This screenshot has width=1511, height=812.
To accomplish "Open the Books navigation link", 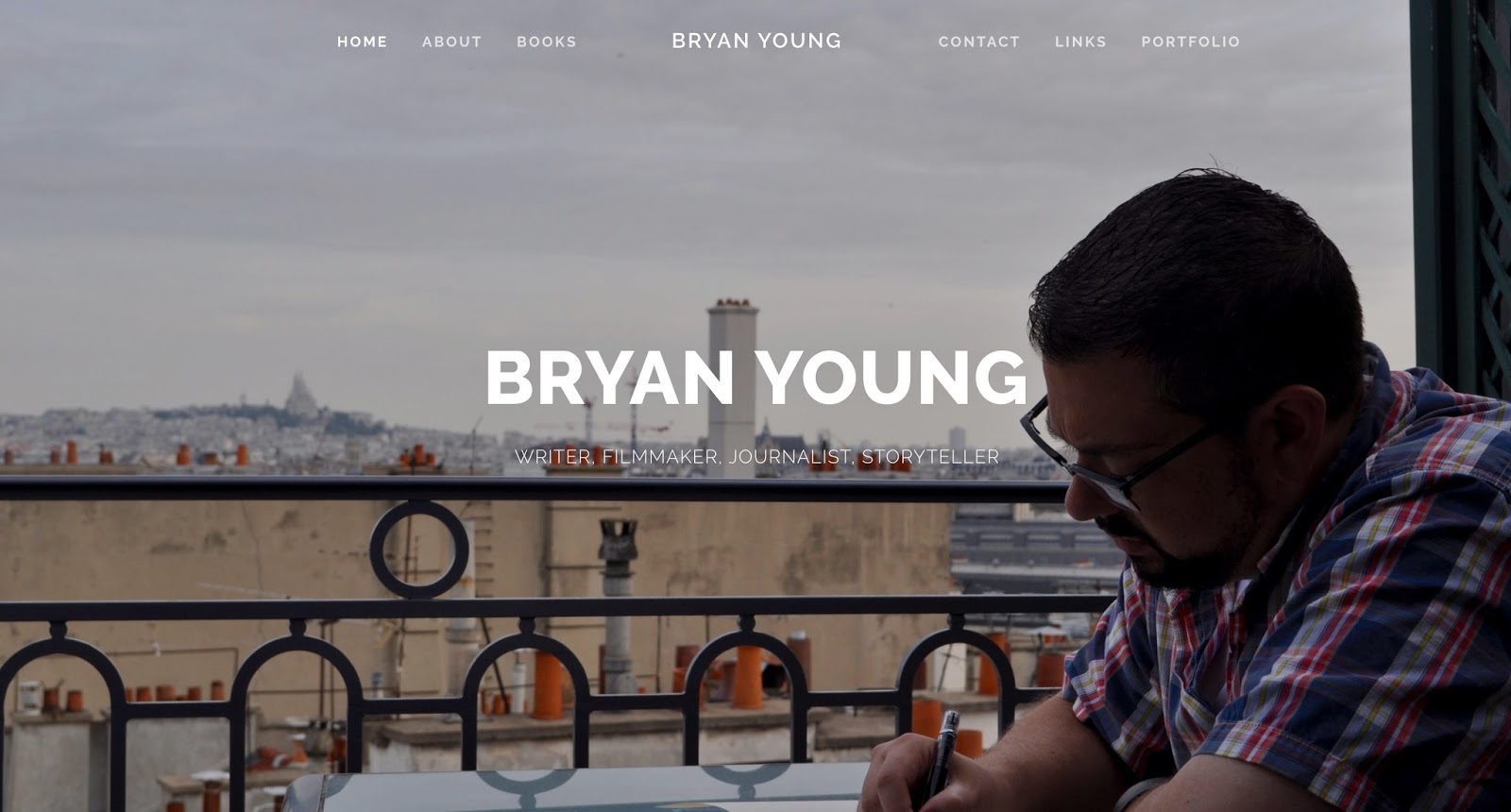I will point(547,42).
